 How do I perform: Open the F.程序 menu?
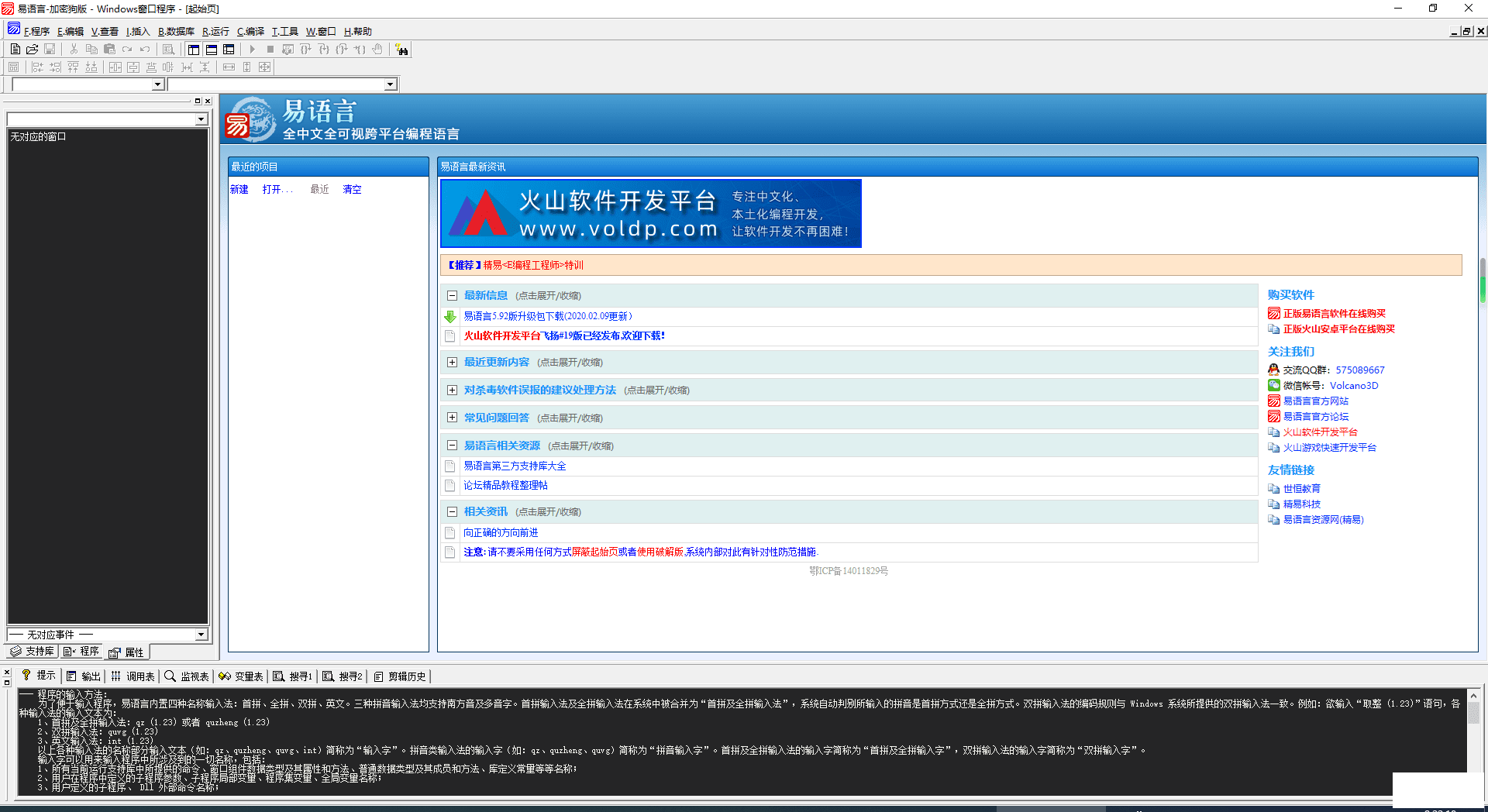tap(36, 31)
